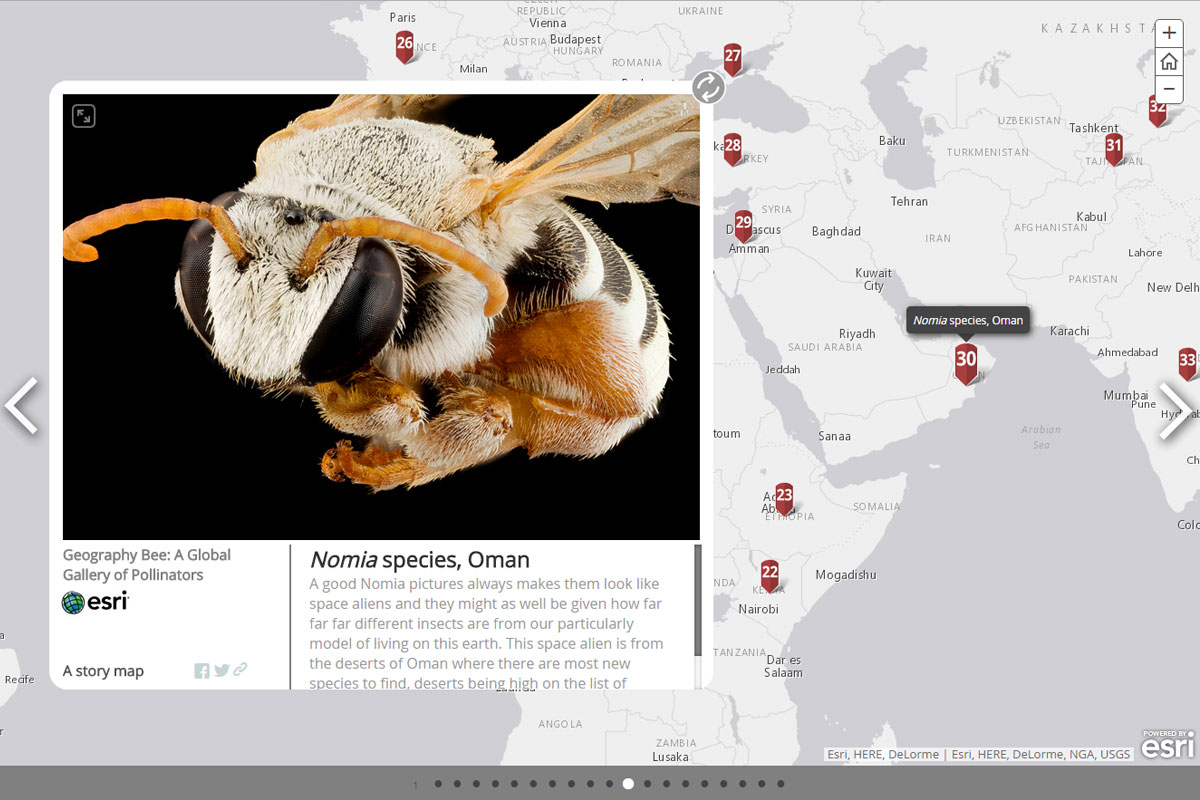Share story map on Twitter
The width and height of the screenshot is (1200, 800).
(x=221, y=671)
